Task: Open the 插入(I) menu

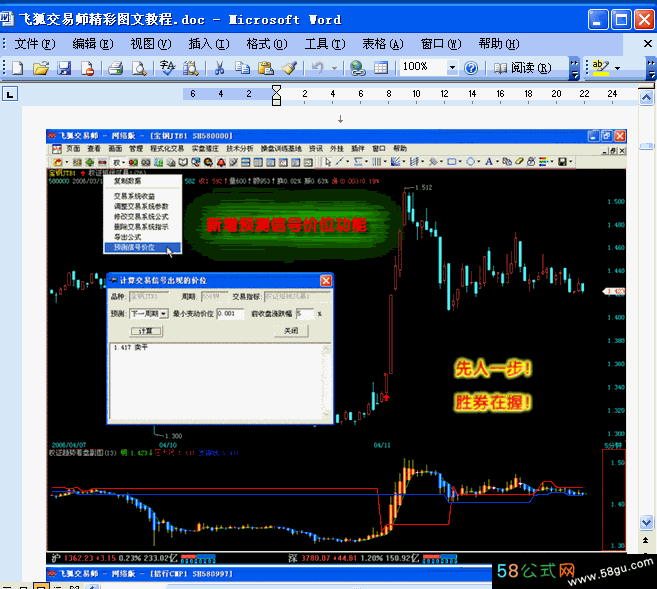Action: click(209, 44)
